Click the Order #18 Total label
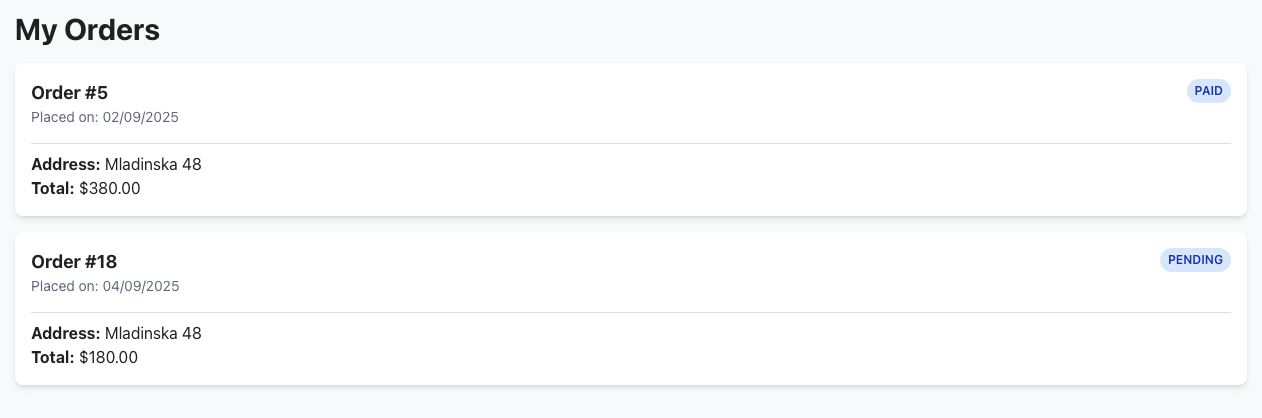 [x=53, y=357]
